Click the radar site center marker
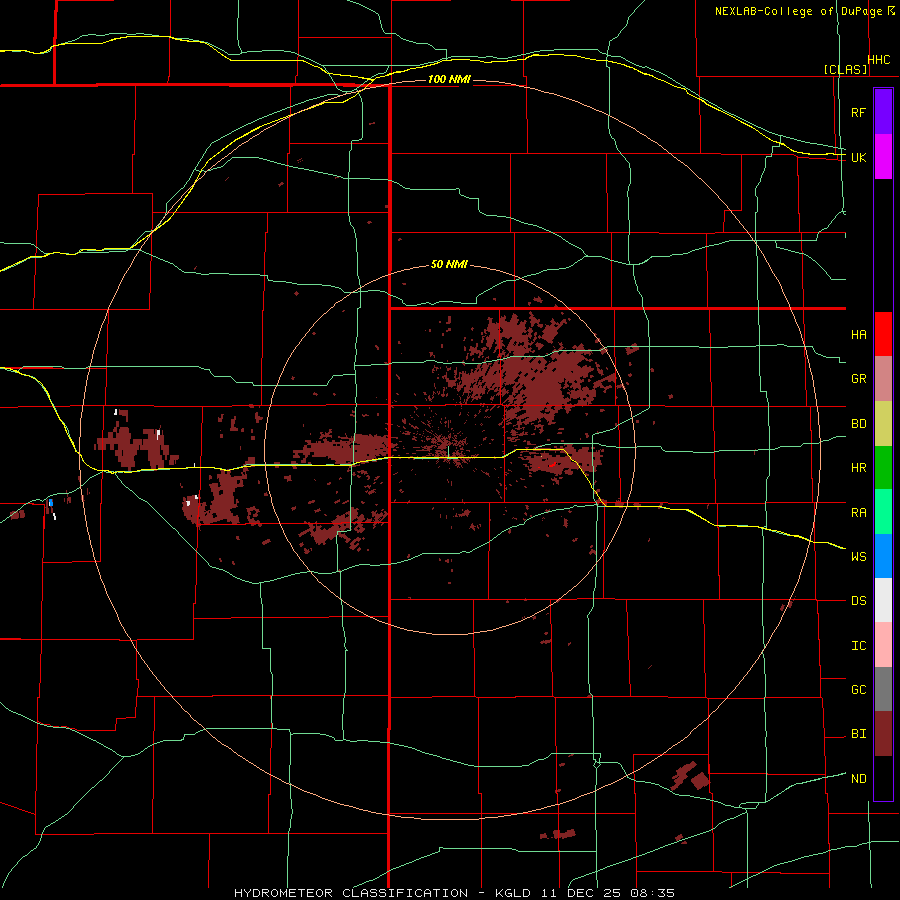Image resolution: width=900 pixels, height=900 pixels. click(x=448, y=451)
